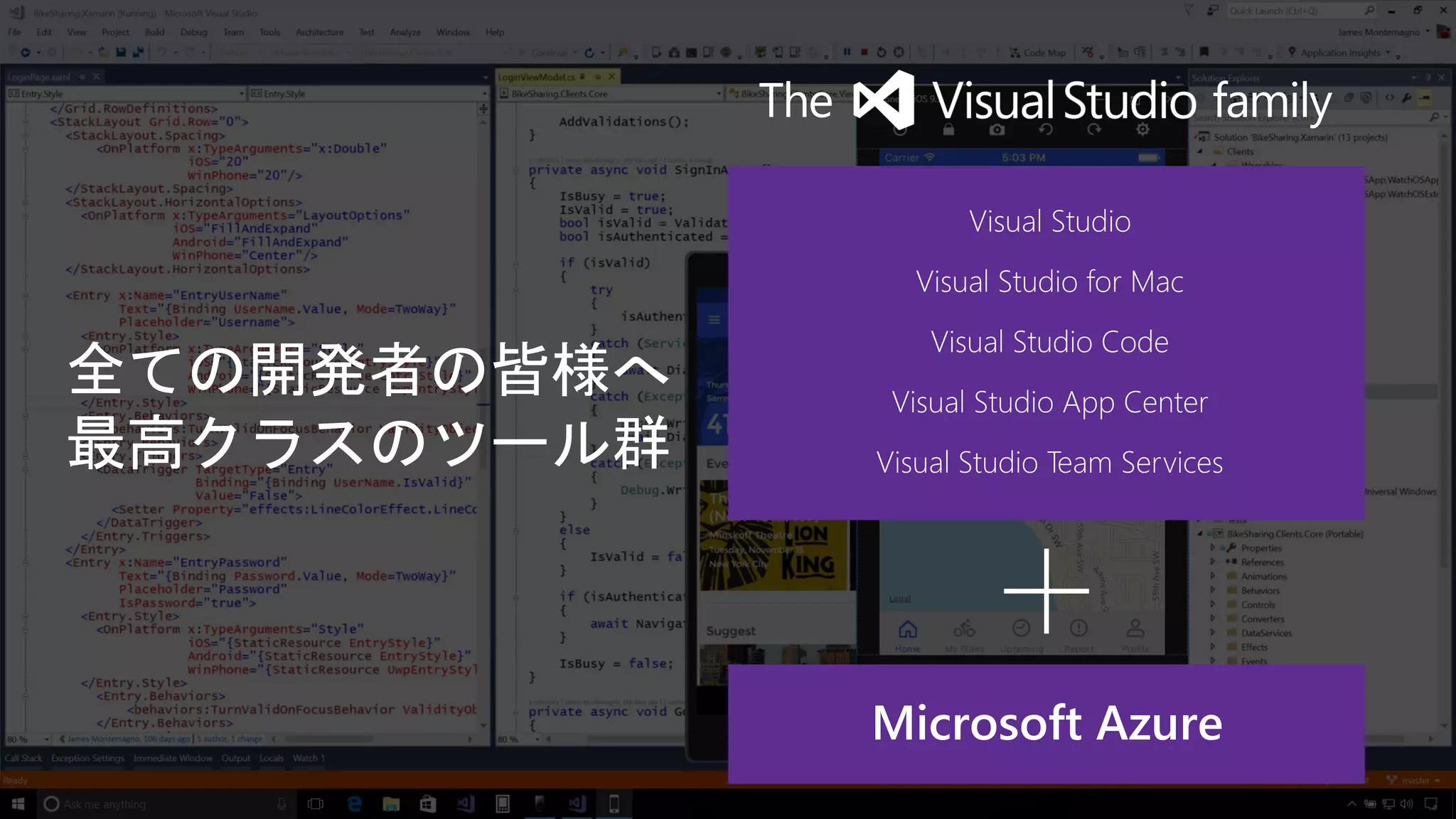Click the feedback icon near Quick Launch
The width and height of the screenshot is (1456, 819).
tap(1212, 11)
